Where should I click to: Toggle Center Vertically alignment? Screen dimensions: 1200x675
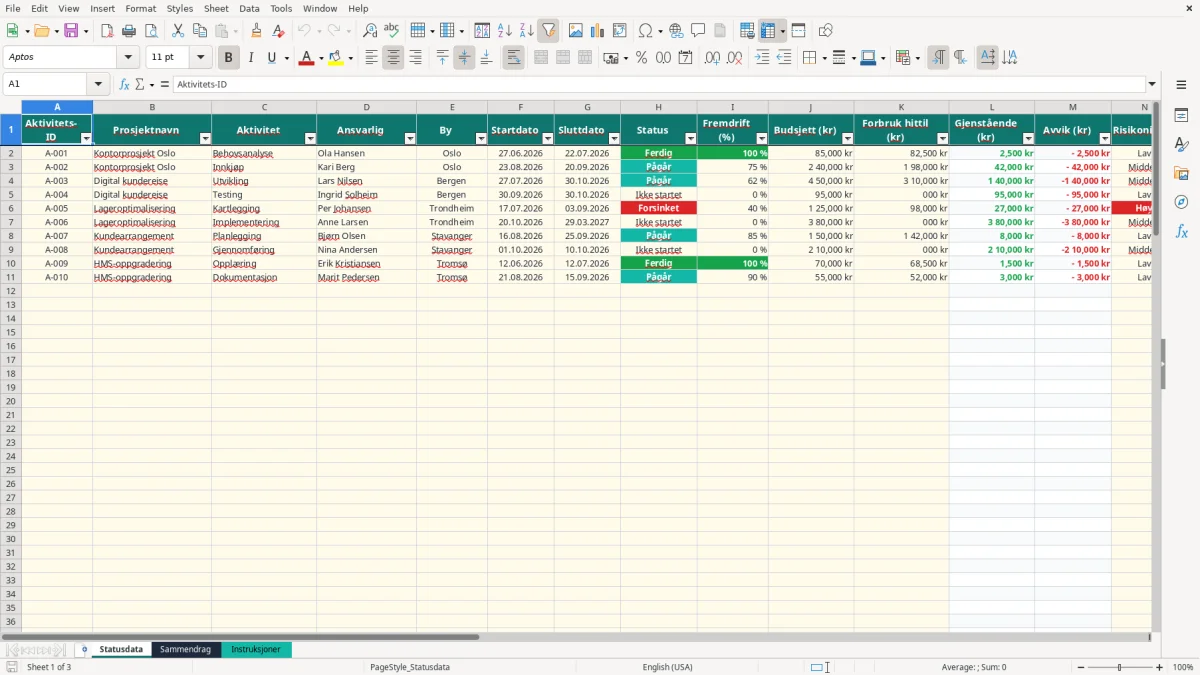click(464, 58)
